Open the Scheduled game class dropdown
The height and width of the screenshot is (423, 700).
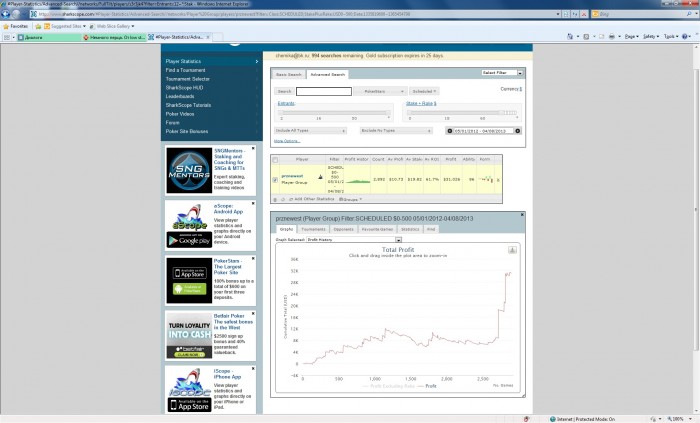(x=424, y=91)
